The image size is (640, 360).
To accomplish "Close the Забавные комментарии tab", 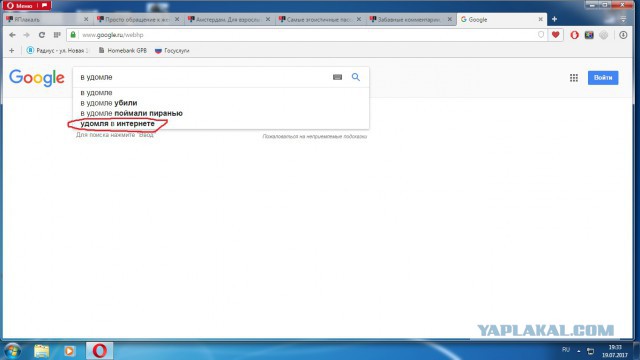I will (449, 19).
